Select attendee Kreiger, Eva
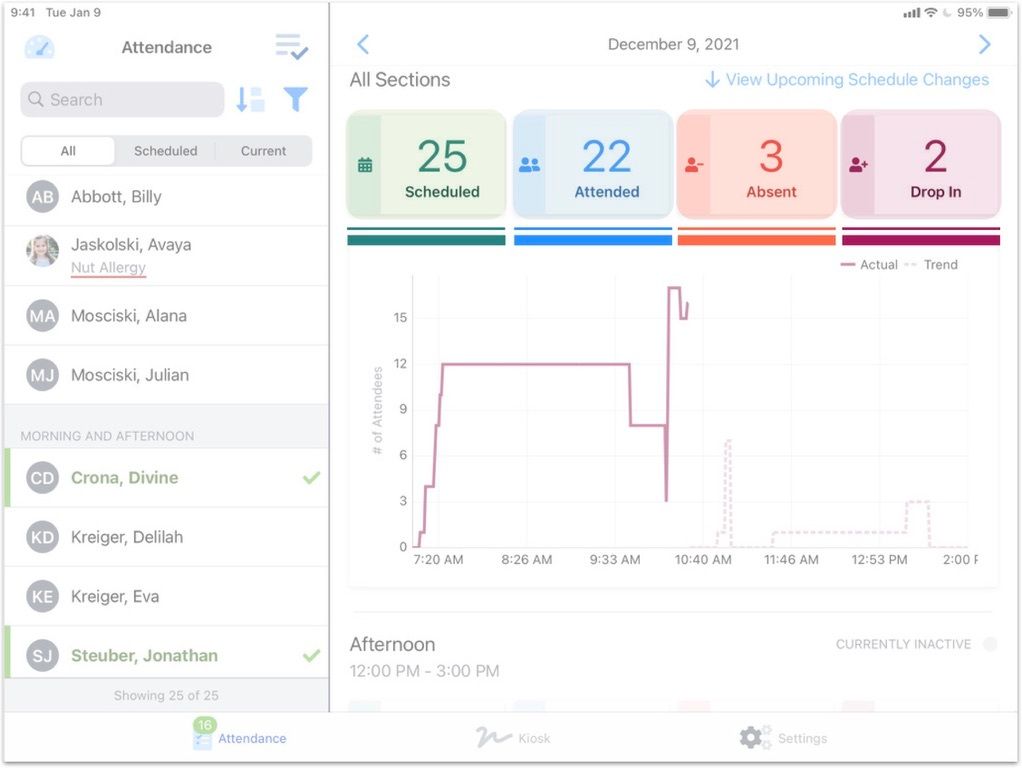 tap(166, 597)
